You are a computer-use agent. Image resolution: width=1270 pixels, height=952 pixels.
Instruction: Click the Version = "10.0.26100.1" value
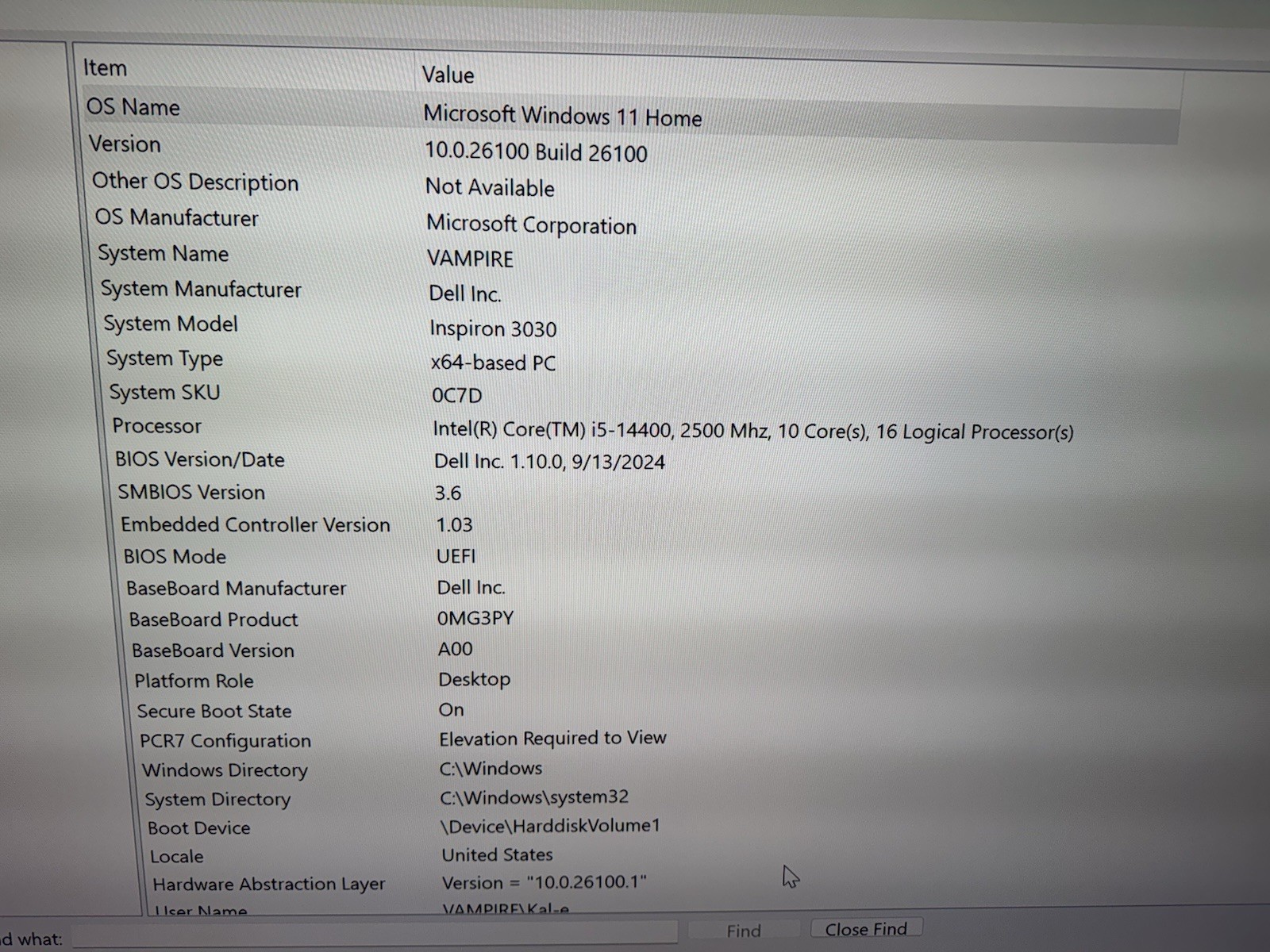click(545, 882)
